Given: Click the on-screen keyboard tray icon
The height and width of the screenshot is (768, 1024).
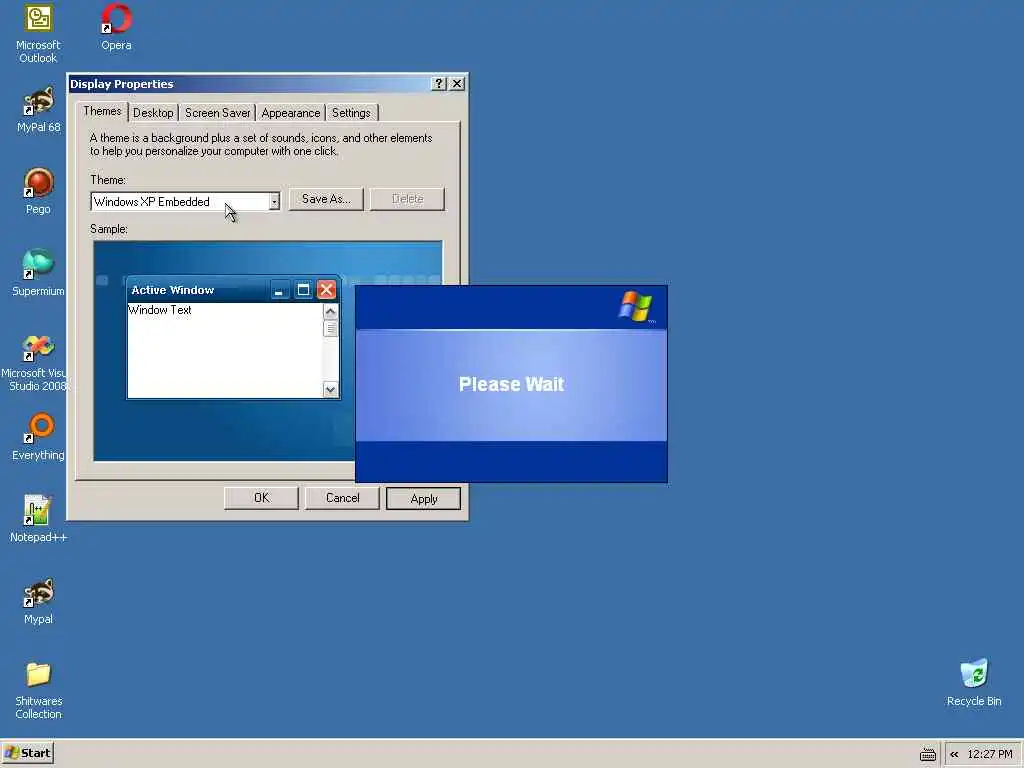Looking at the screenshot, I should pos(927,754).
